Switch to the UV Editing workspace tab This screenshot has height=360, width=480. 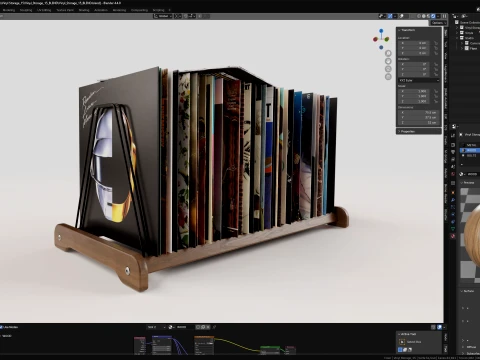[44, 10]
